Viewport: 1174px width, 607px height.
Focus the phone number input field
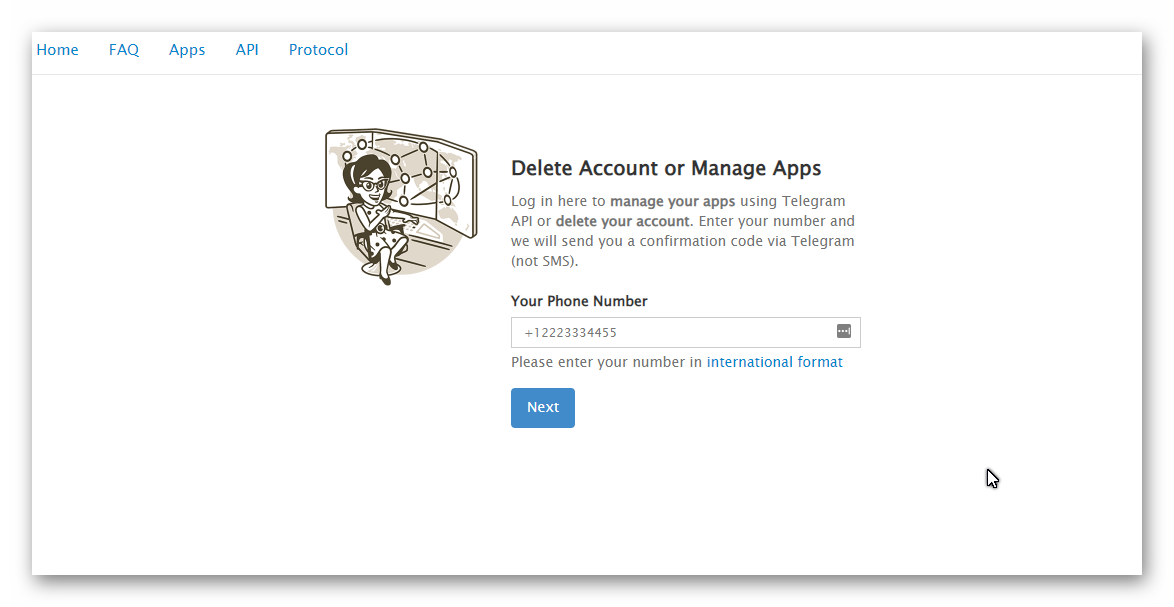click(x=685, y=332)
